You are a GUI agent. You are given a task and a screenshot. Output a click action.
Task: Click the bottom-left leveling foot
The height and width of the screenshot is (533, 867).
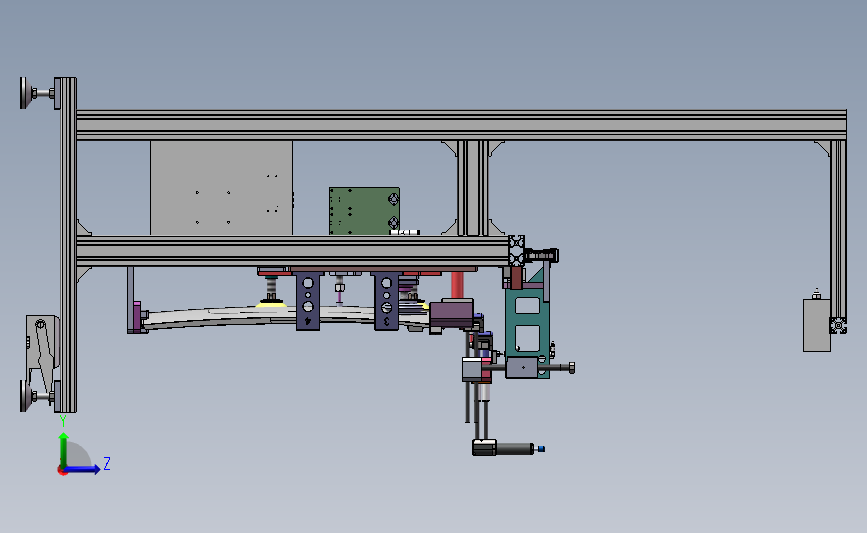pos(37,396)
